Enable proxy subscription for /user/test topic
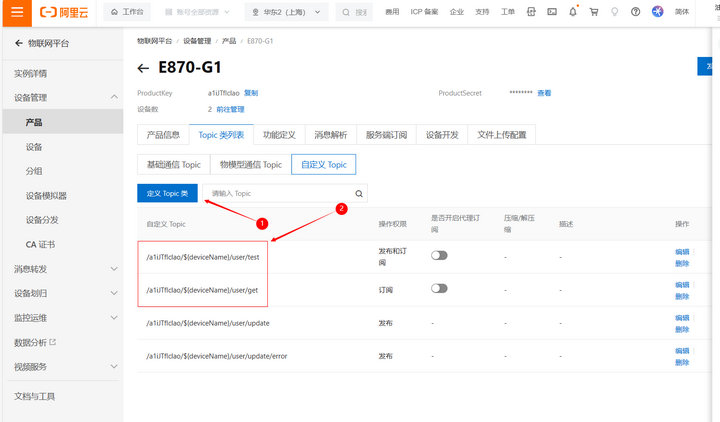Screen dimensions: 720x422 438,256
